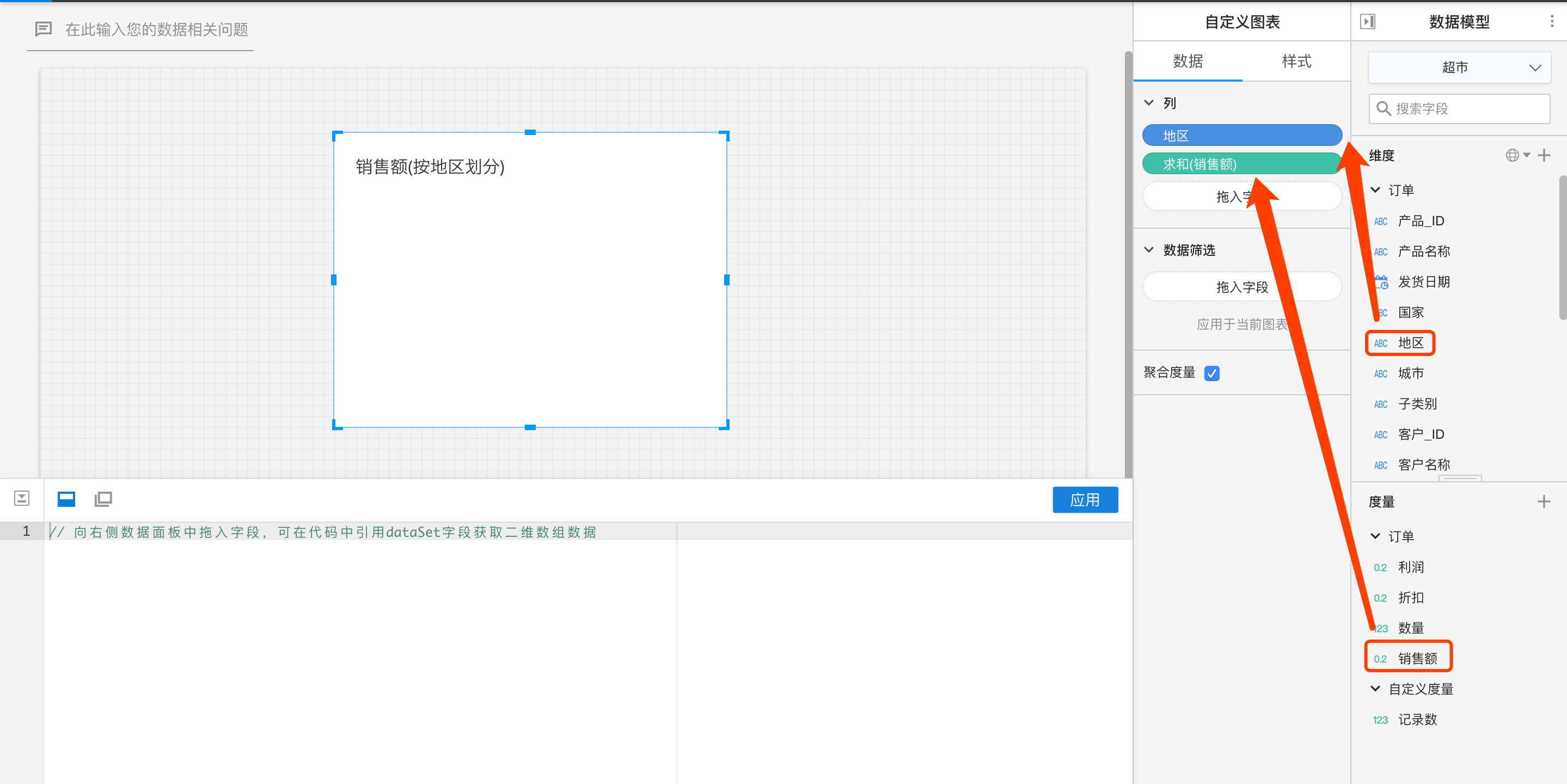
Task: Collapse the 列 section chevron
Action: coord(1148,102)
